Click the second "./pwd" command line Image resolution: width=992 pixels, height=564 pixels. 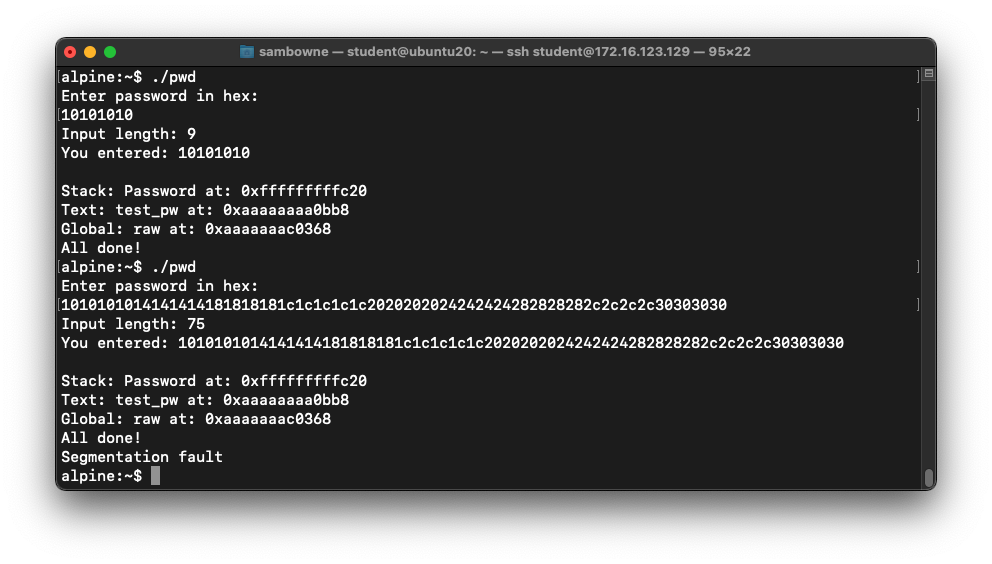173,267
